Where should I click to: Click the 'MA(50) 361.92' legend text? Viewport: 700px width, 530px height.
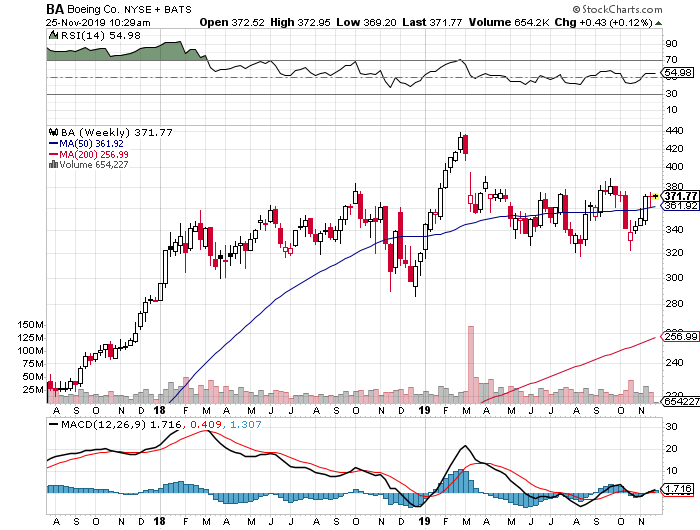coord(91,144)
